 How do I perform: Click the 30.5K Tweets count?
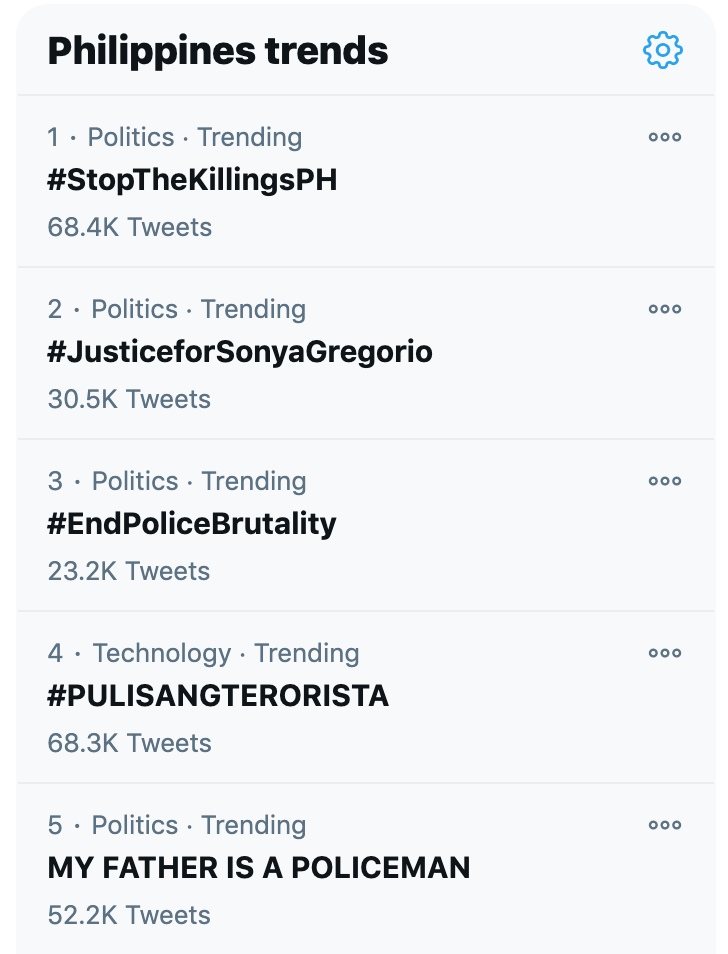[129, 400]
